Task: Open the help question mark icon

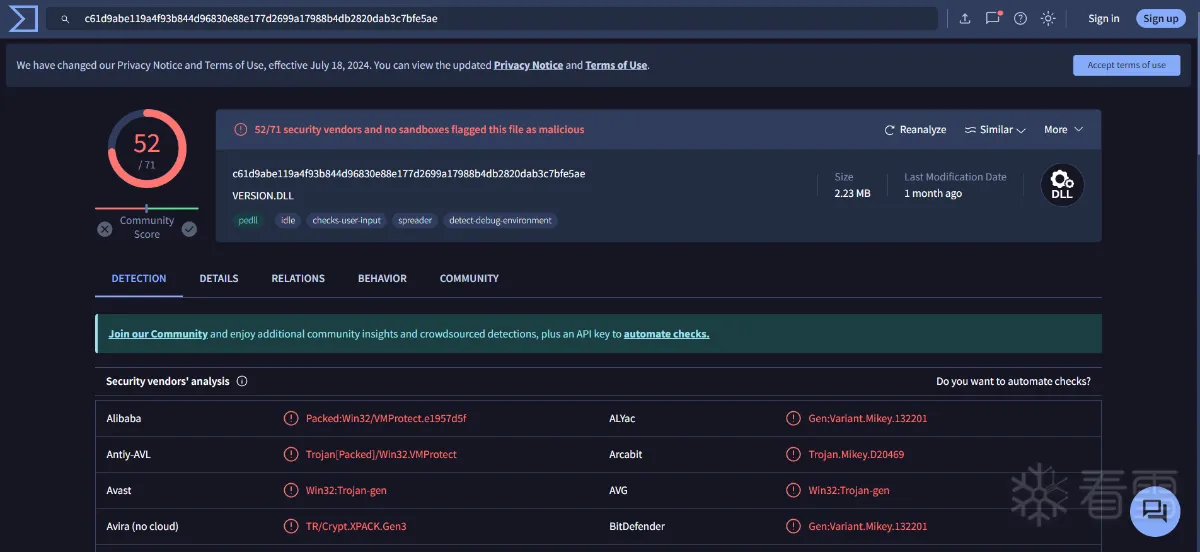Action: (1020, 19)
